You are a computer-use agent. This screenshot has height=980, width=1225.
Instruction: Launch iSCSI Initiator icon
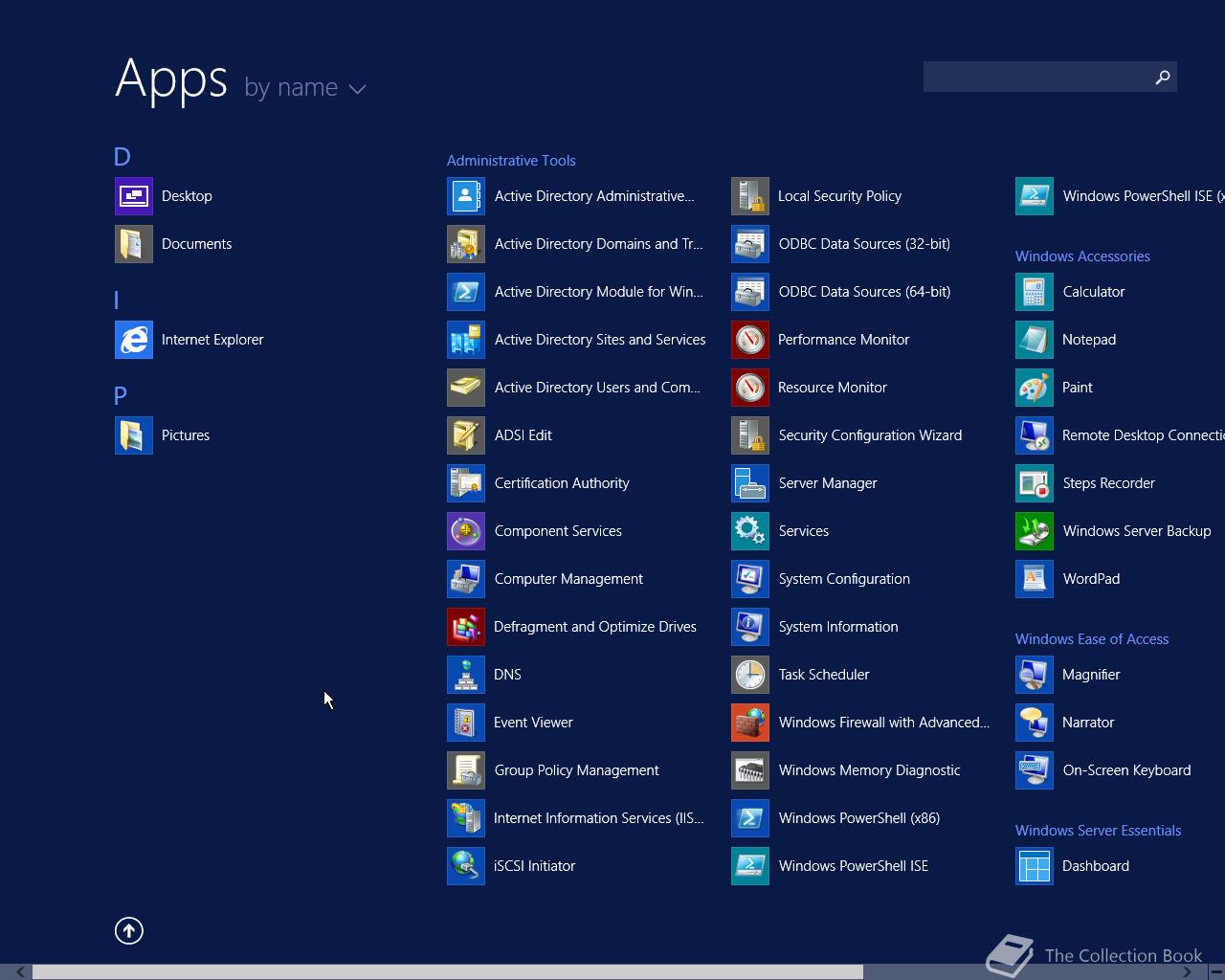coord(466,866)
